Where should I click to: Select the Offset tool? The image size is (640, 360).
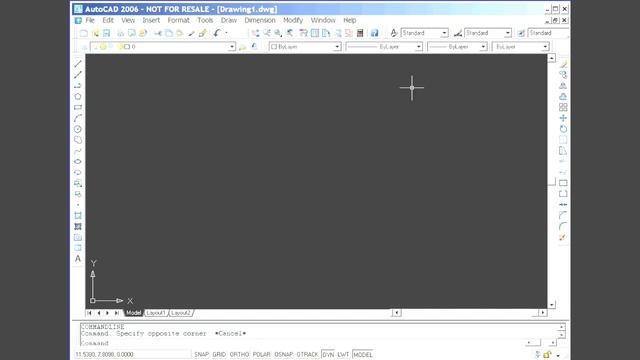(563, 97)
